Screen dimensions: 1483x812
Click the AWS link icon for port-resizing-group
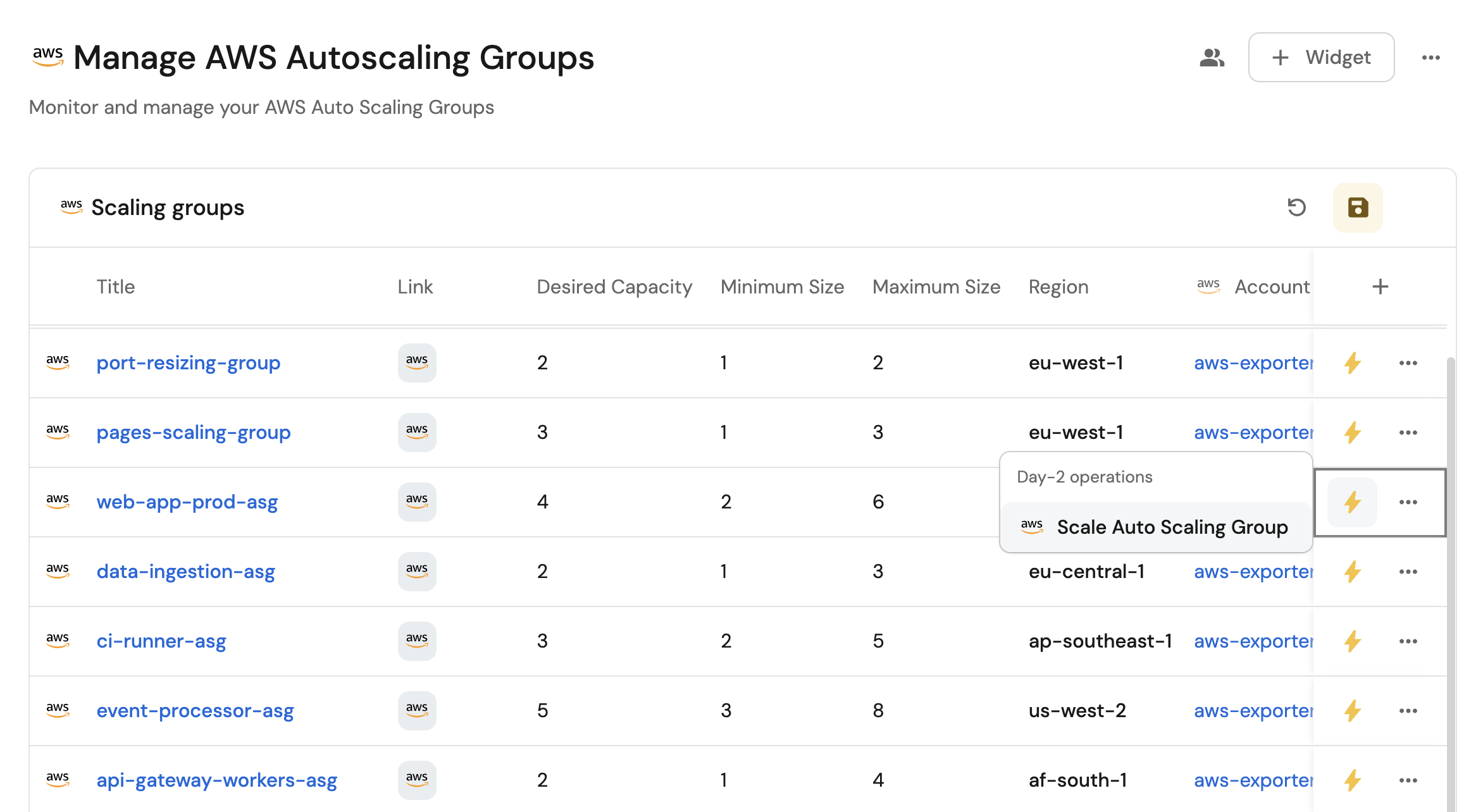[x=416, y=362]
